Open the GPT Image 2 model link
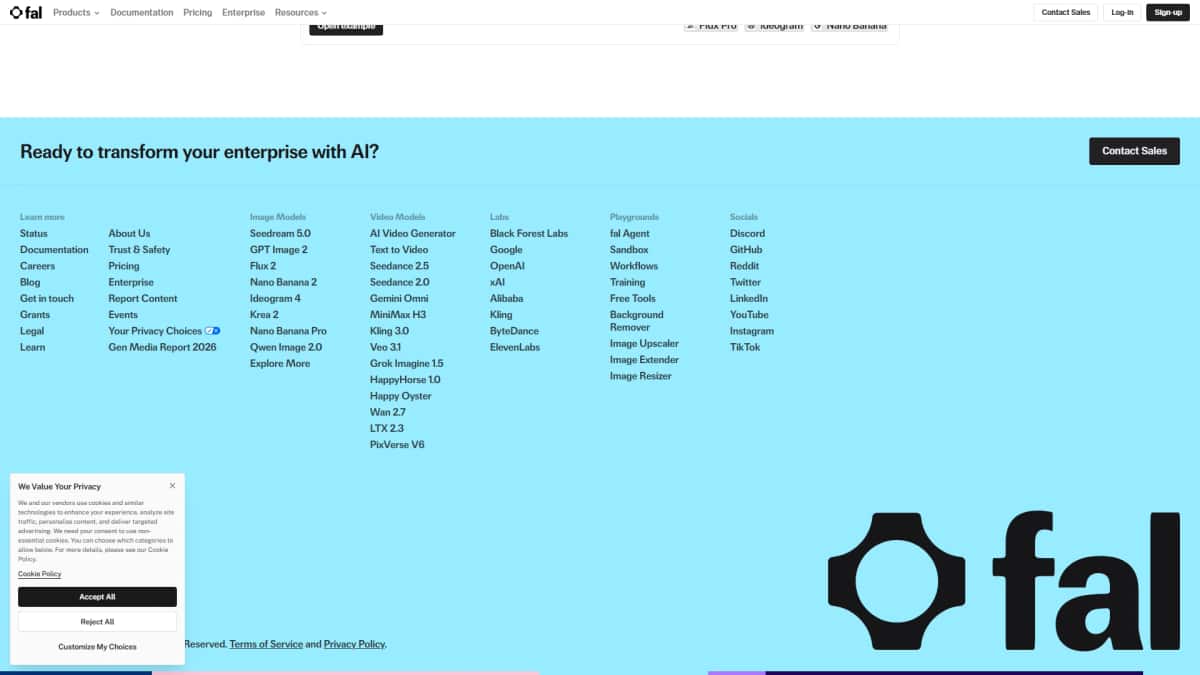Screen dimensions: 1200x675 tap(279, 250)
